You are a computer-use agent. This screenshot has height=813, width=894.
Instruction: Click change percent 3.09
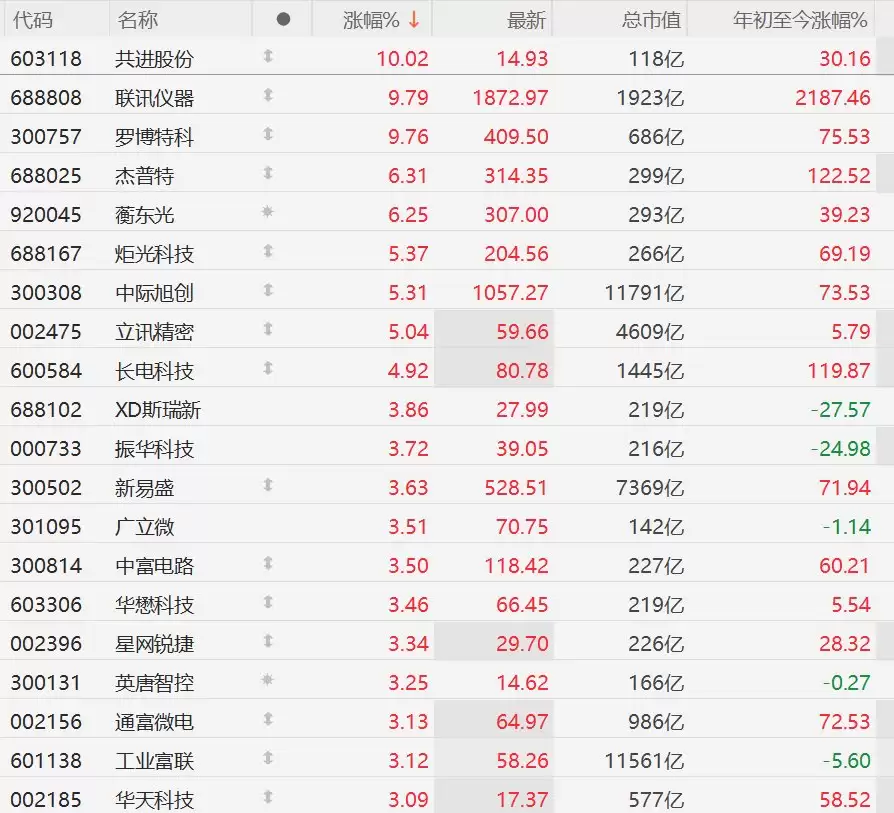[408, 800]
